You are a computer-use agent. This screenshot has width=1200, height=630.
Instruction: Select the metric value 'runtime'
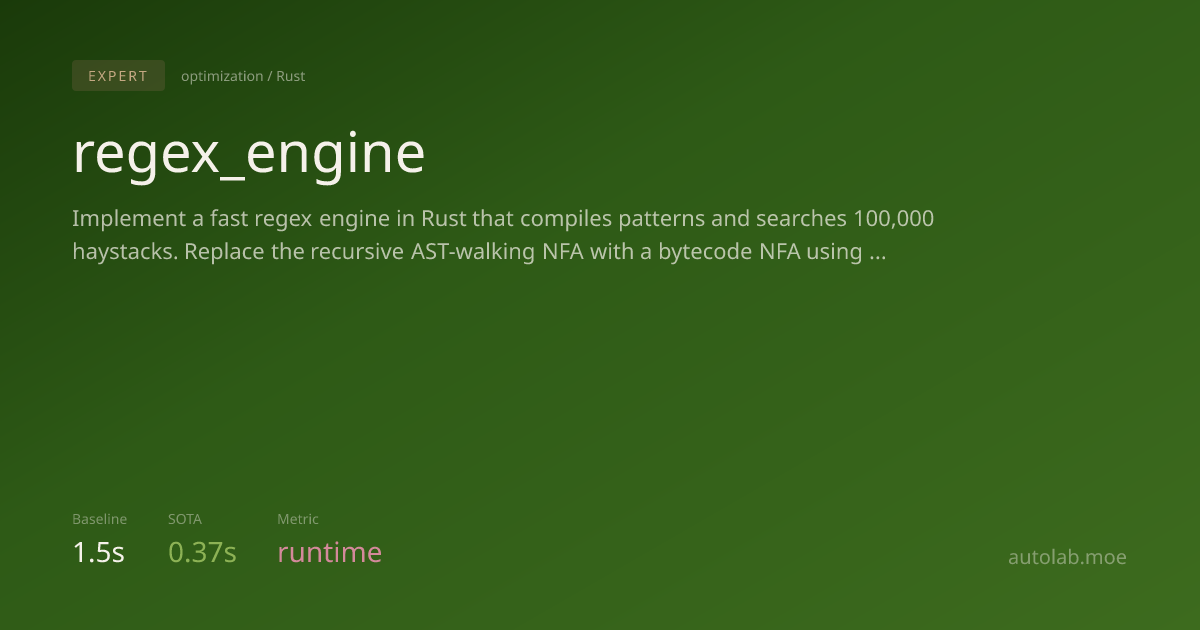point(330,552)
